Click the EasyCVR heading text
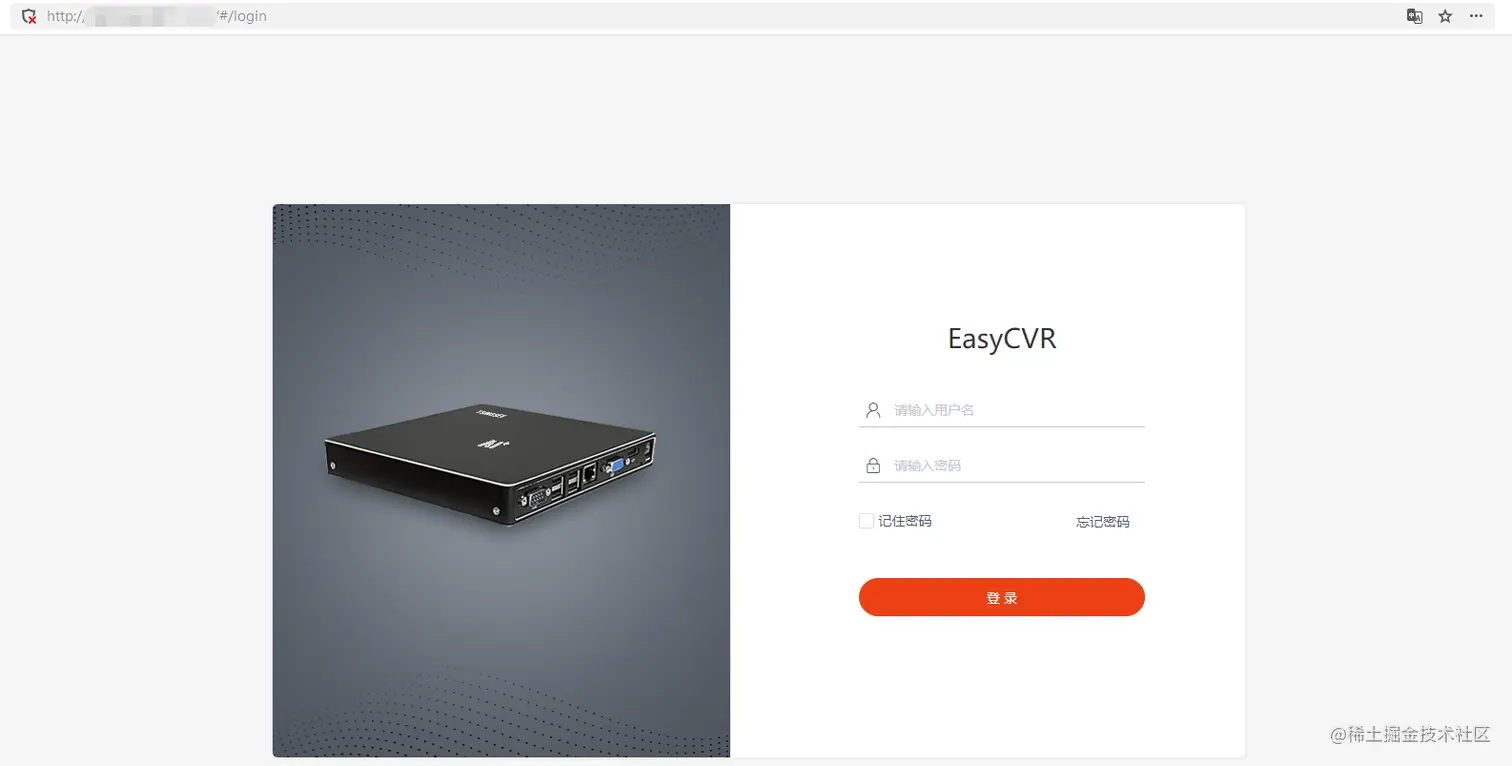1512x766 pixels. [1002, 339]
